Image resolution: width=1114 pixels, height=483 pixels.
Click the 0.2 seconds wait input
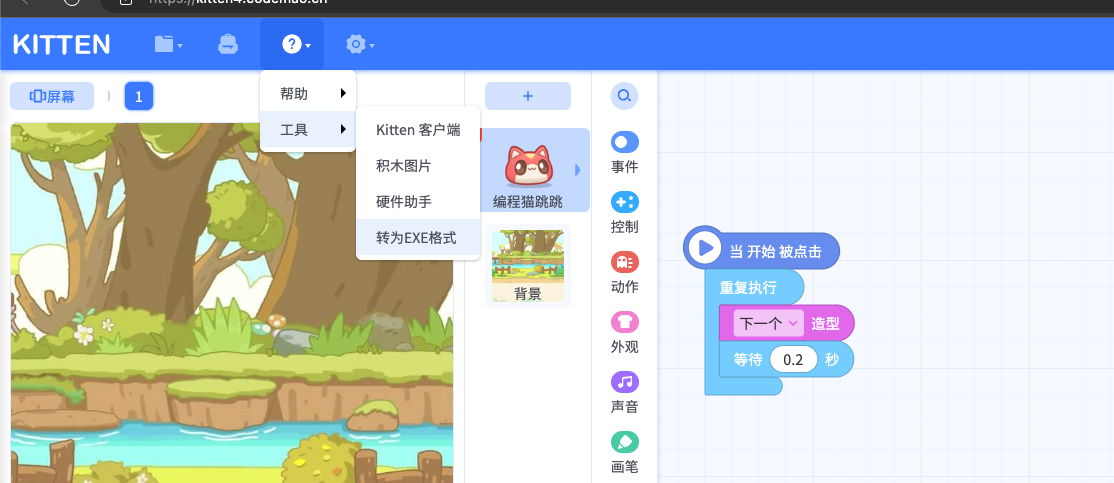[x=793, y=360]
